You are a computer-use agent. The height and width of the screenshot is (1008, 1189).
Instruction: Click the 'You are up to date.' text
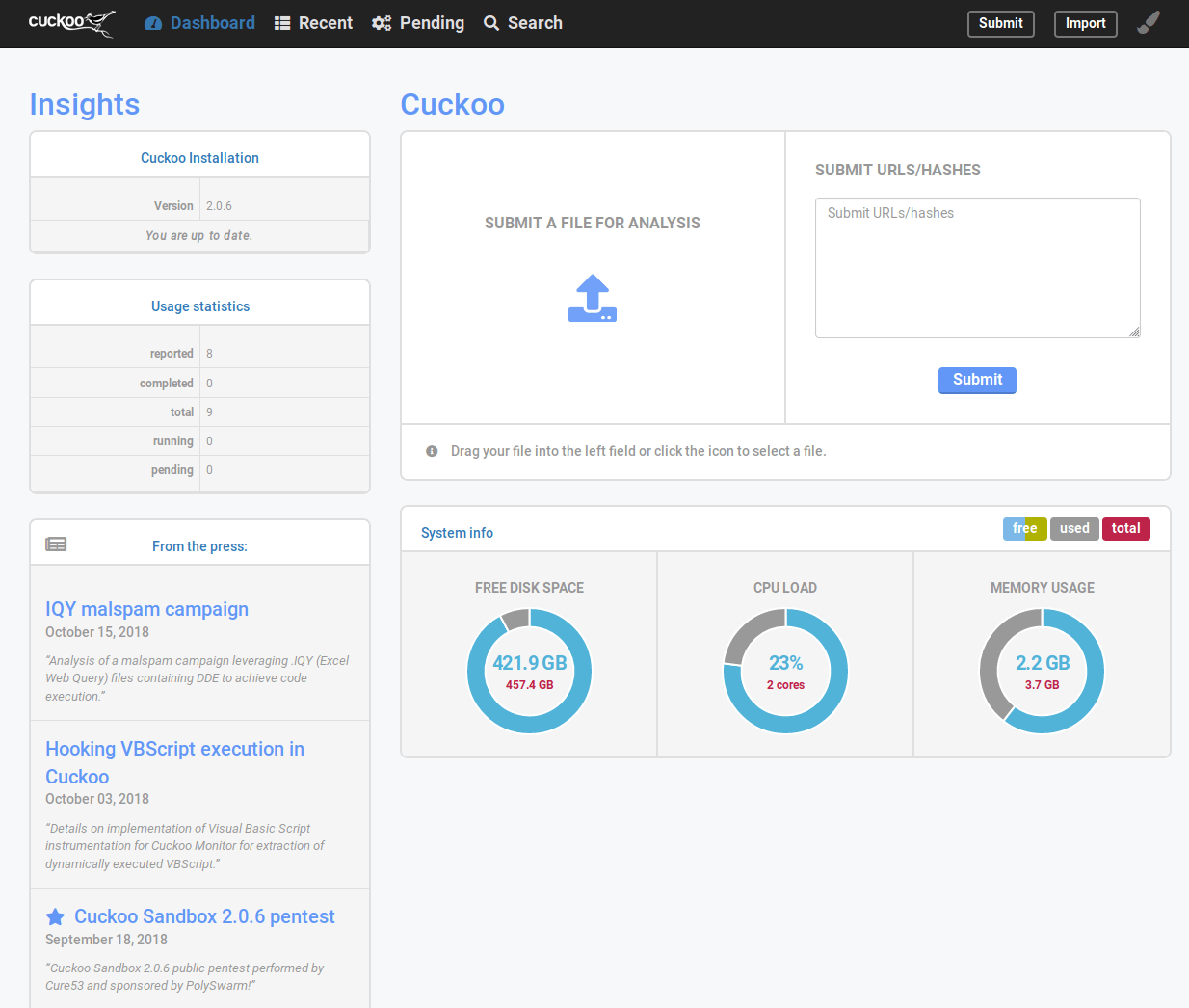pos(199,235)
